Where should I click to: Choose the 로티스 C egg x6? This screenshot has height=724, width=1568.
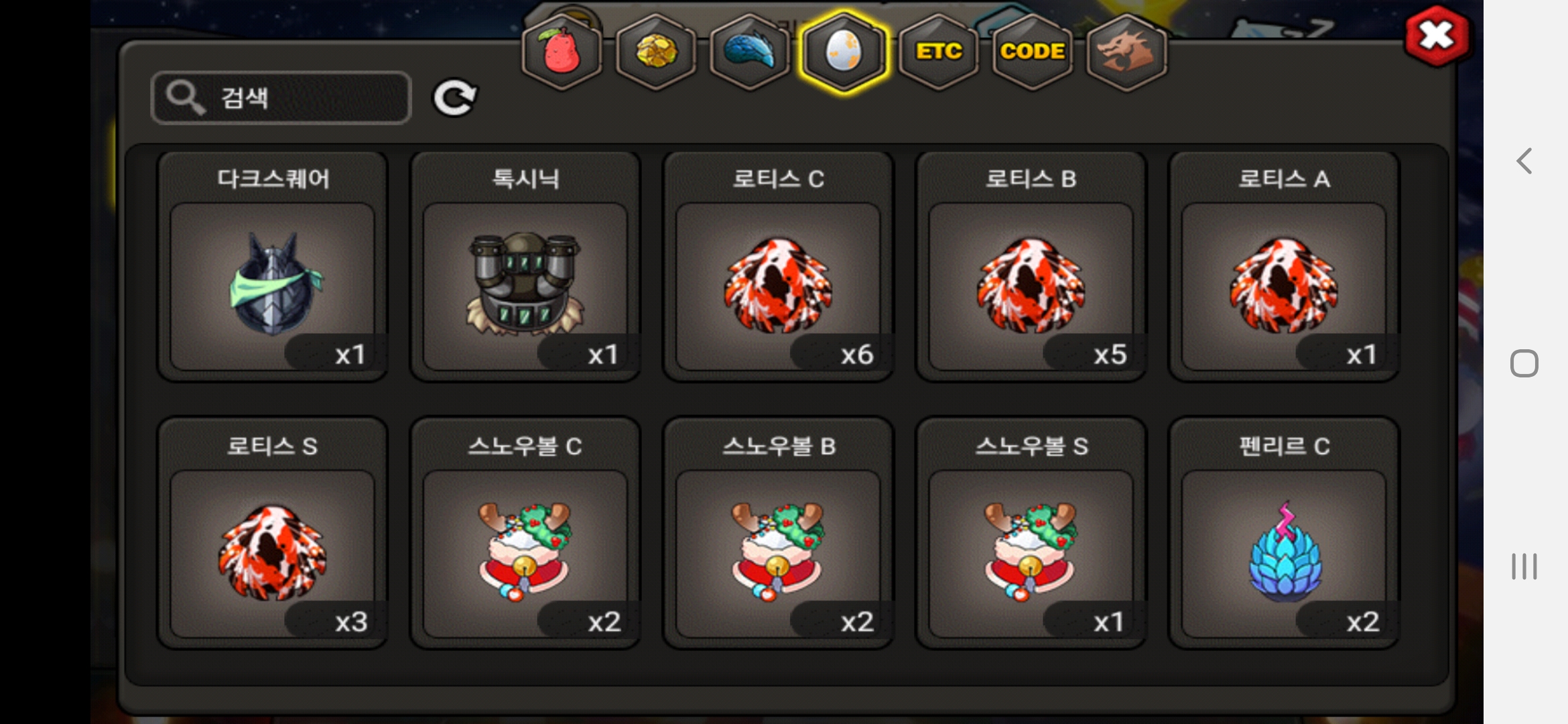(x=778, y=267)
